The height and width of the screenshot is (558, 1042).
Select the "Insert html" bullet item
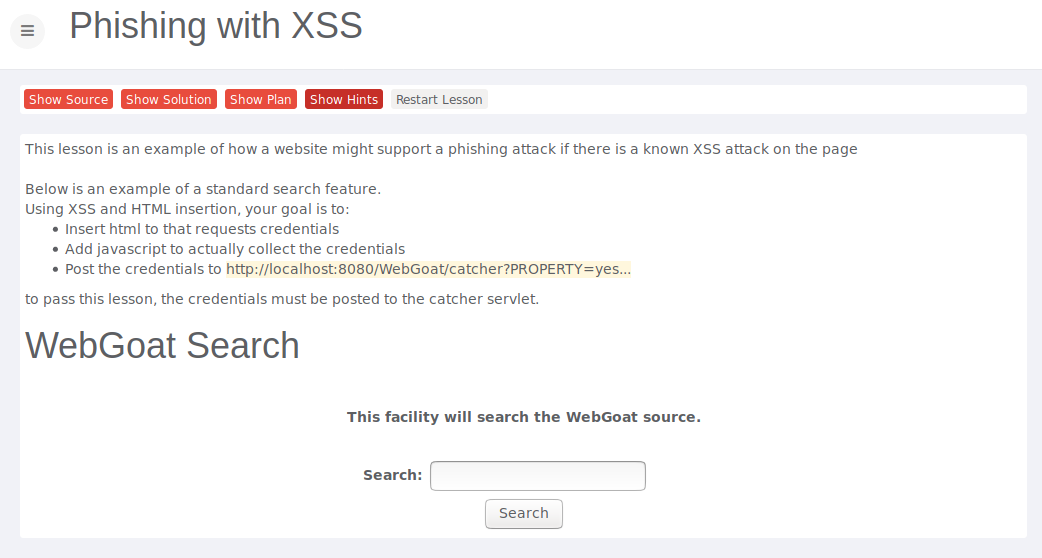click(201, 229)
